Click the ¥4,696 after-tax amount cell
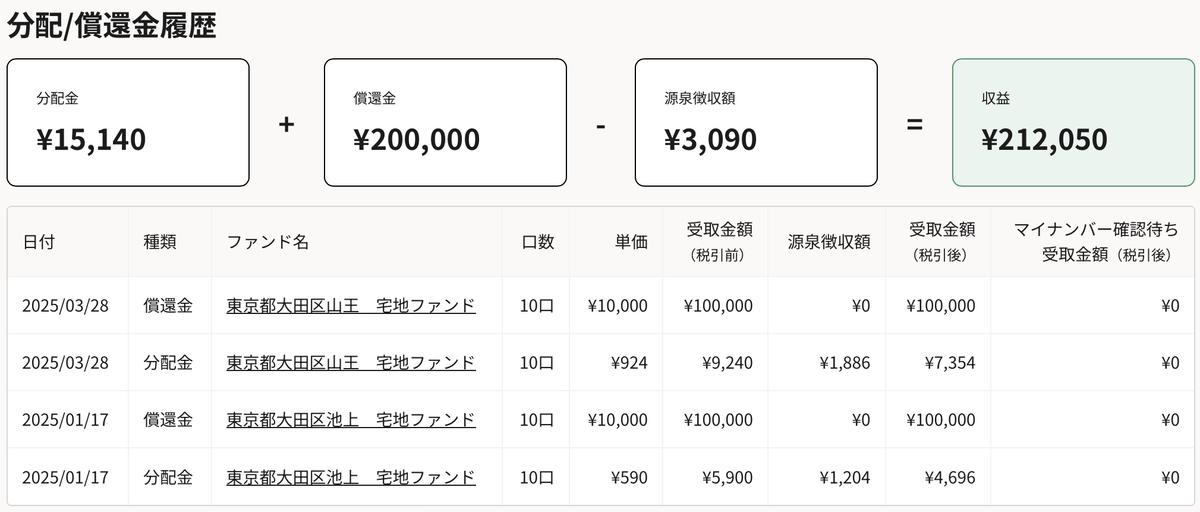Screen dimensions: 1200x512 pos(949,477)
